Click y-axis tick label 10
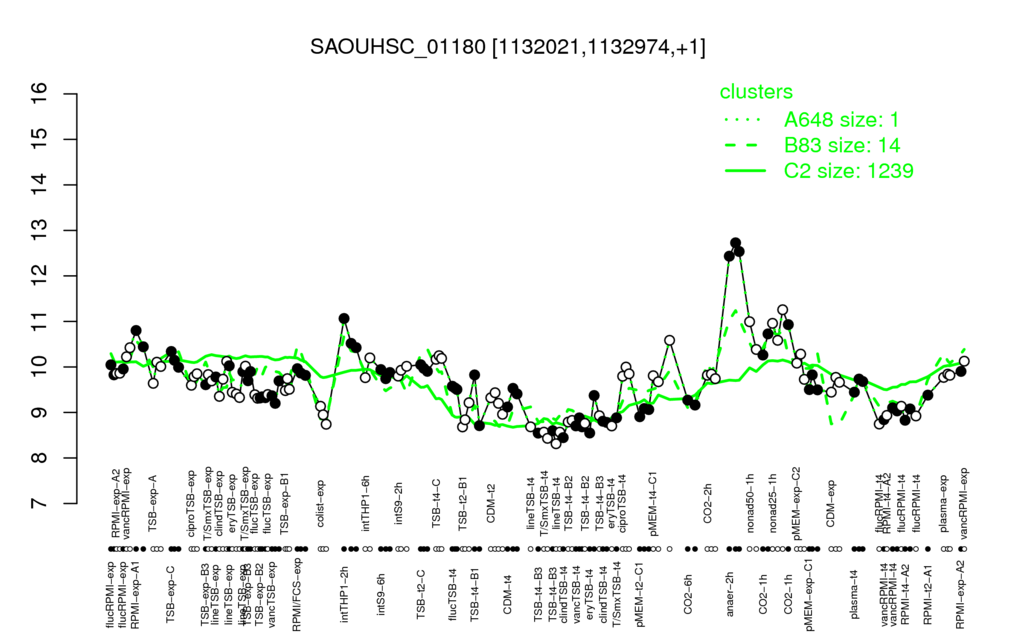Viewport: 1024px width, 640px height. (x=39, y=367)
